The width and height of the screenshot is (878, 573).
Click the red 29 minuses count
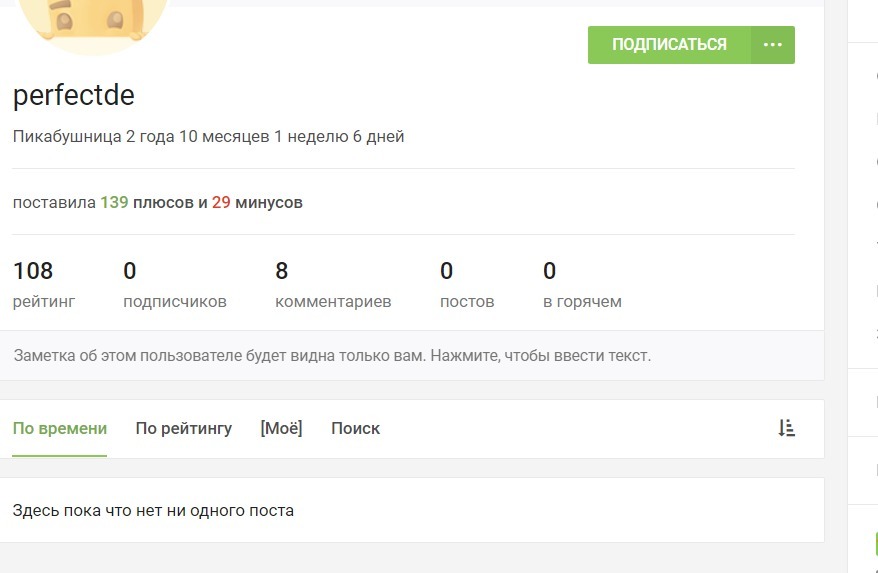[x=221, y=202]
